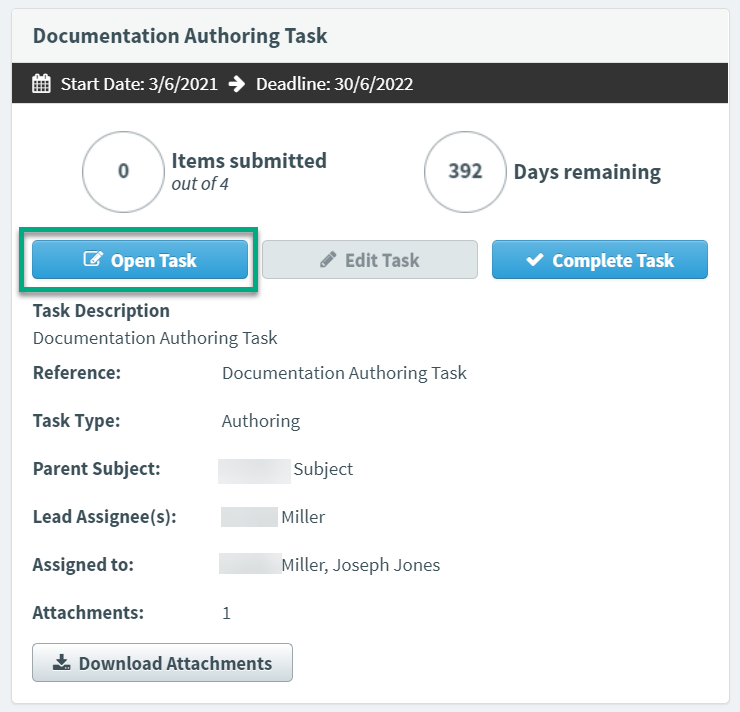Click the disabled Edit Task button
Viewport: 740px width, 712px height.
click(x=370, y=260)
